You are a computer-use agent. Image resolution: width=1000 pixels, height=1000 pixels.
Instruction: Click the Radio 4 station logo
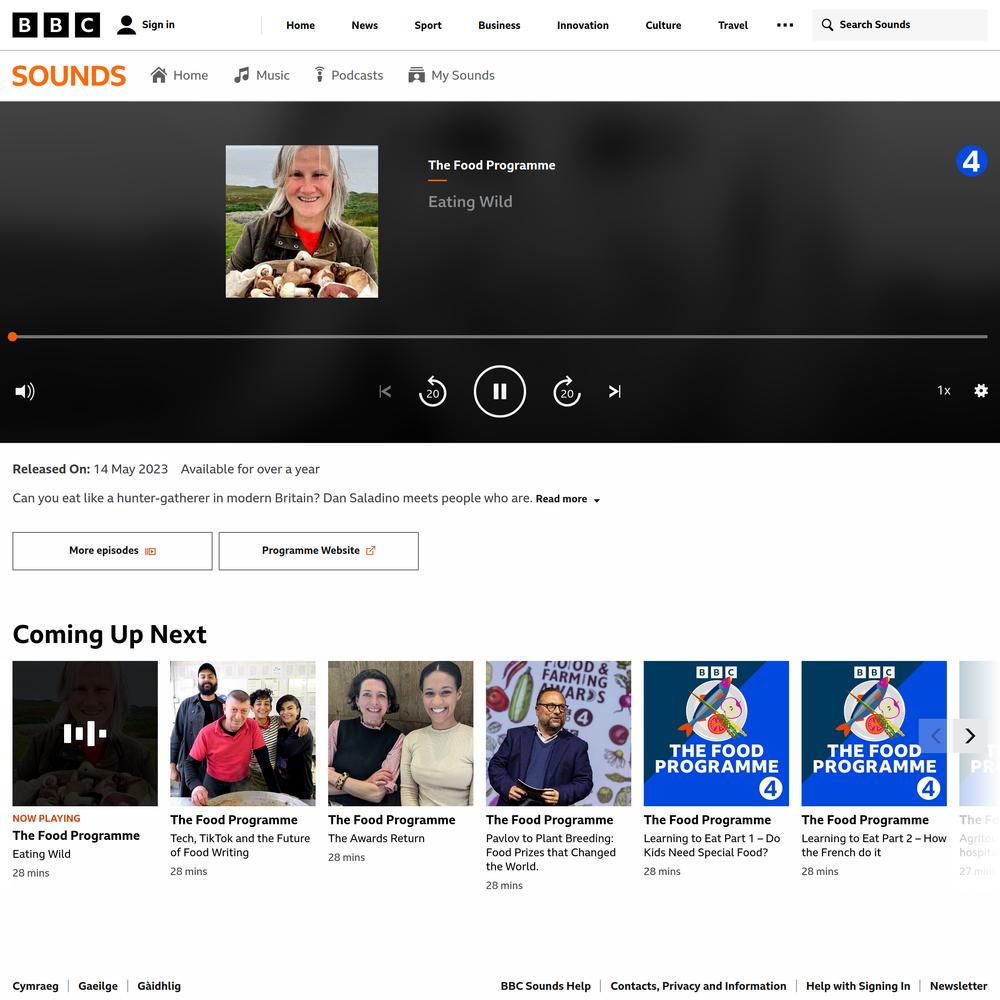pos(971,161)
